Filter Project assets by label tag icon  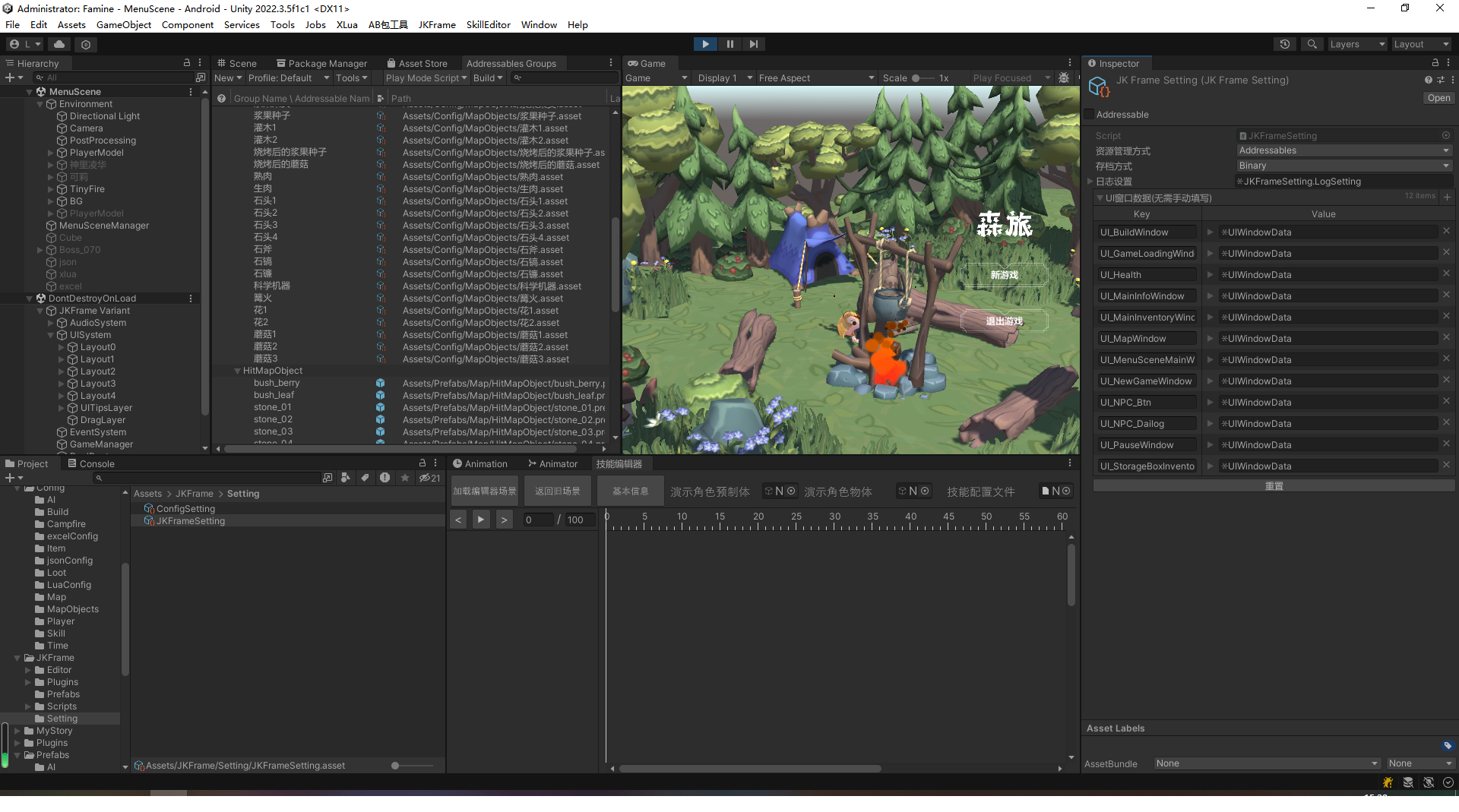click(x=366, y=478)
